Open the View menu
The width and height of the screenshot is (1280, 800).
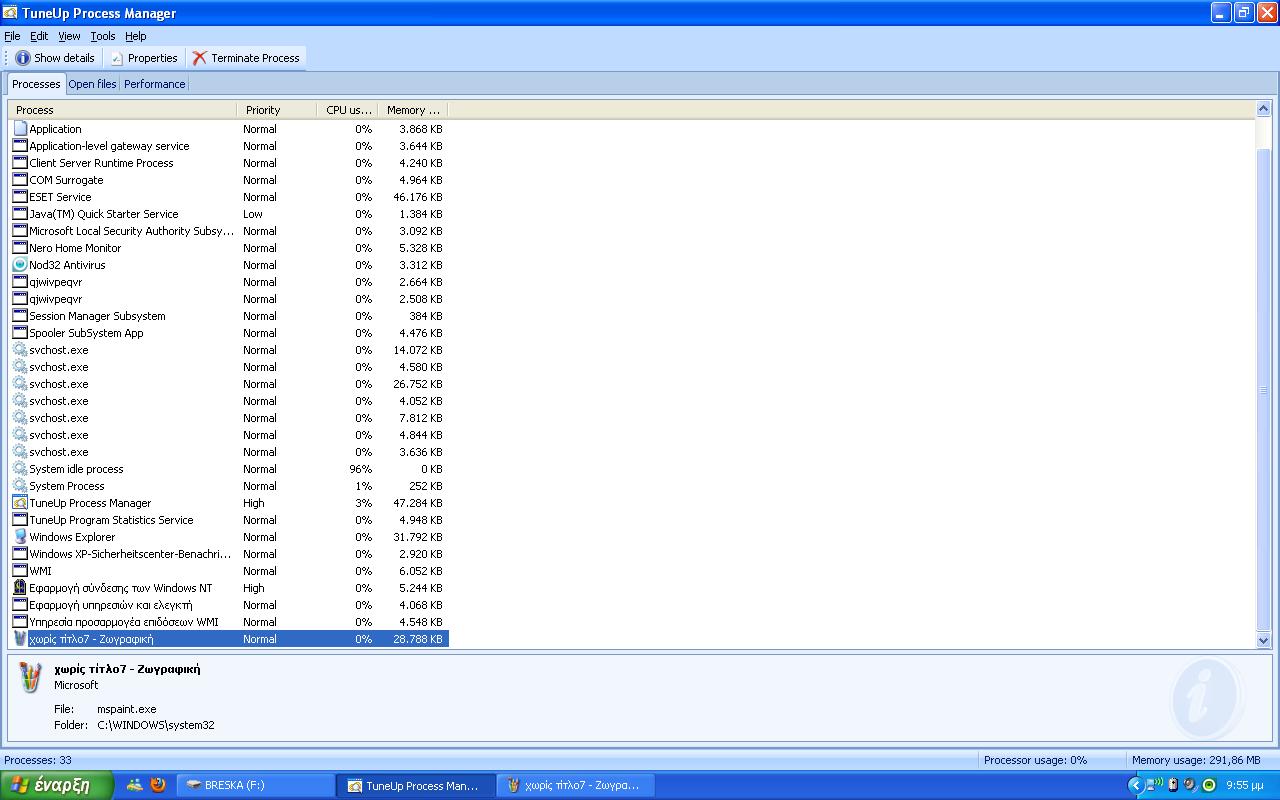(x=69, y=36)
